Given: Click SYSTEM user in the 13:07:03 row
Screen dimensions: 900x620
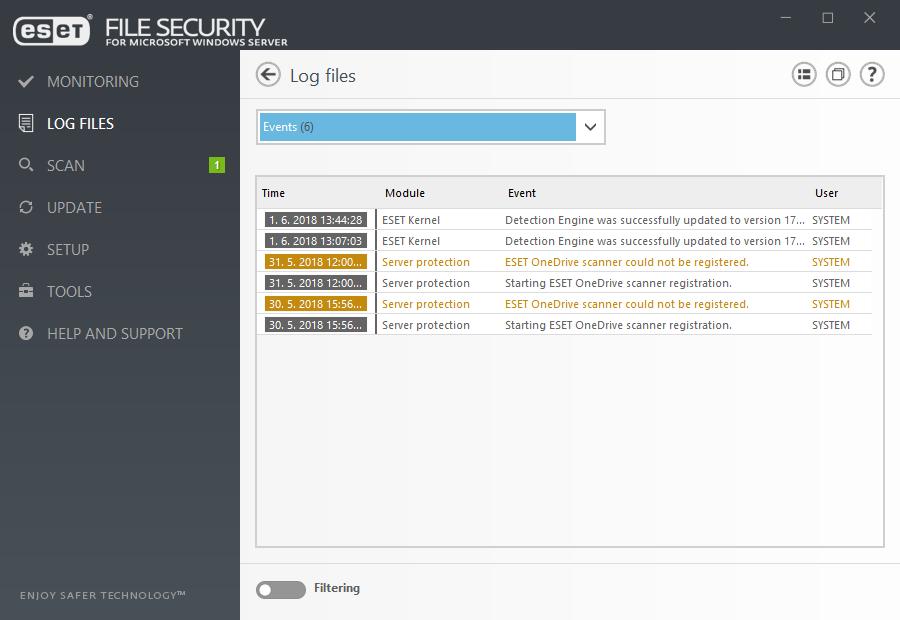Looking at the screenshot, I should 831,241.
